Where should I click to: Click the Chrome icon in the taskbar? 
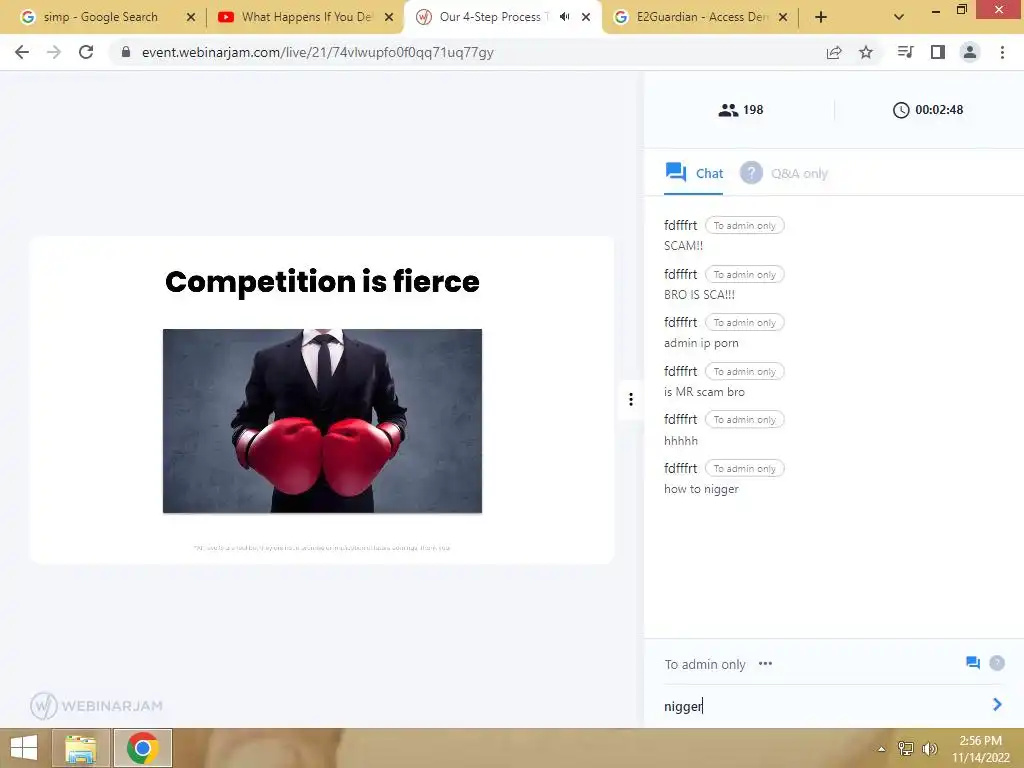point(143,748)
